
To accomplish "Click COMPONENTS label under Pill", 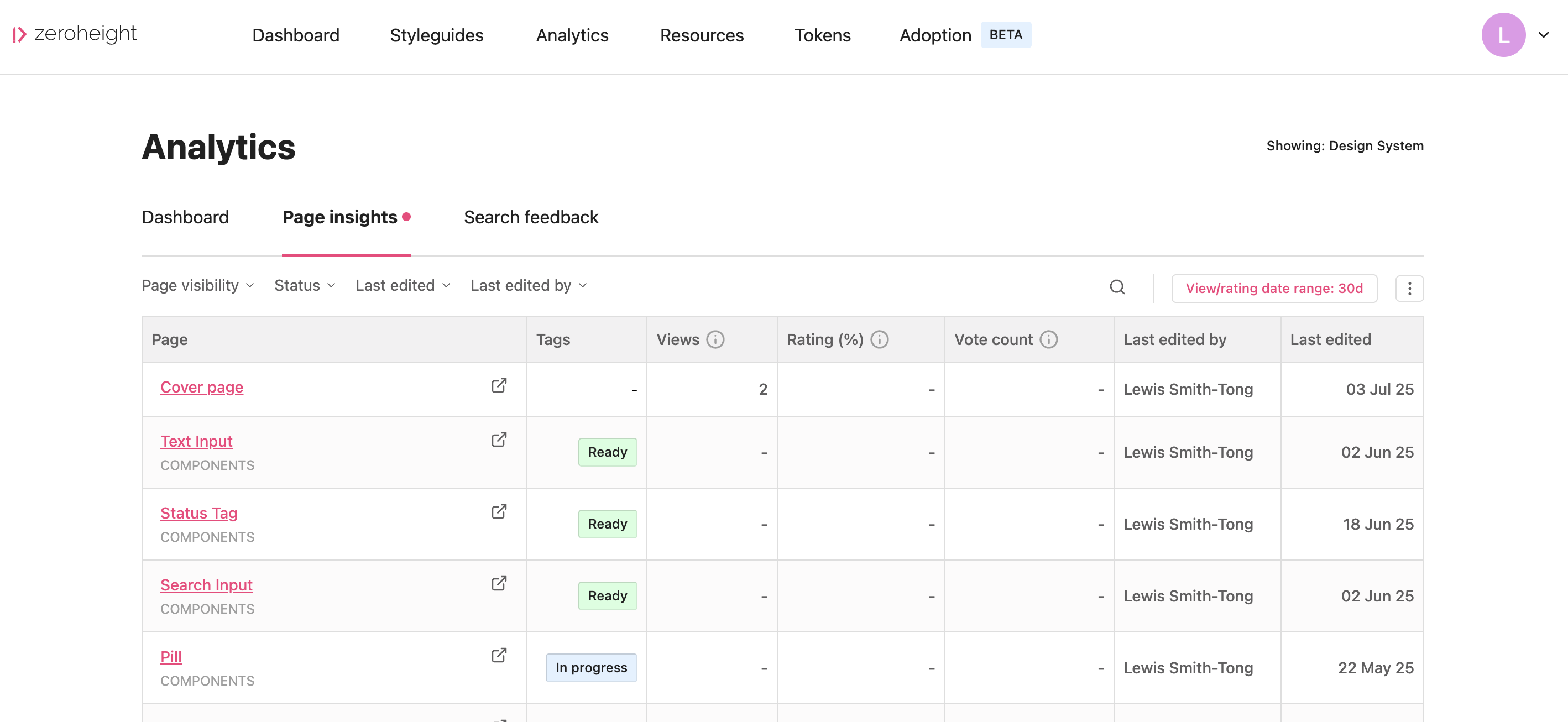I will [207, 681].
